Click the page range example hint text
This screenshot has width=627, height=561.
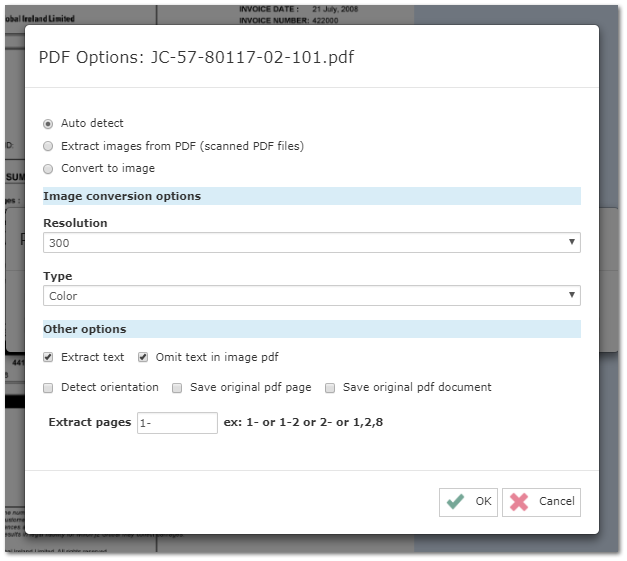303,422
